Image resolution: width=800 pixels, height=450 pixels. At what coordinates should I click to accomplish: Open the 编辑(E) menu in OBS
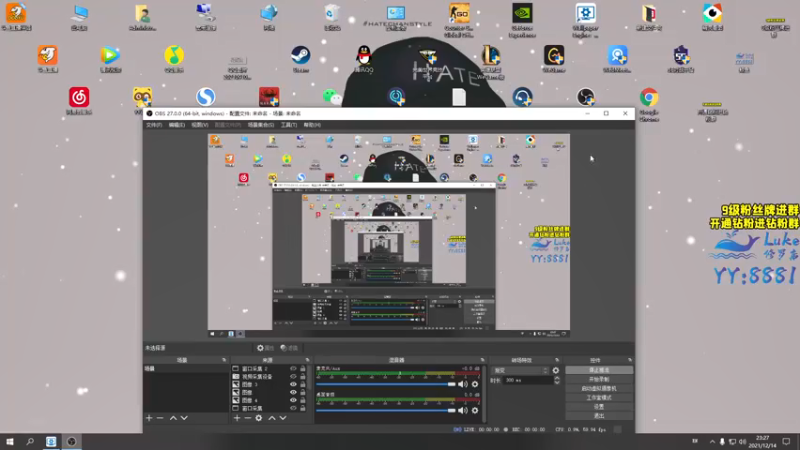coord(177,125)
